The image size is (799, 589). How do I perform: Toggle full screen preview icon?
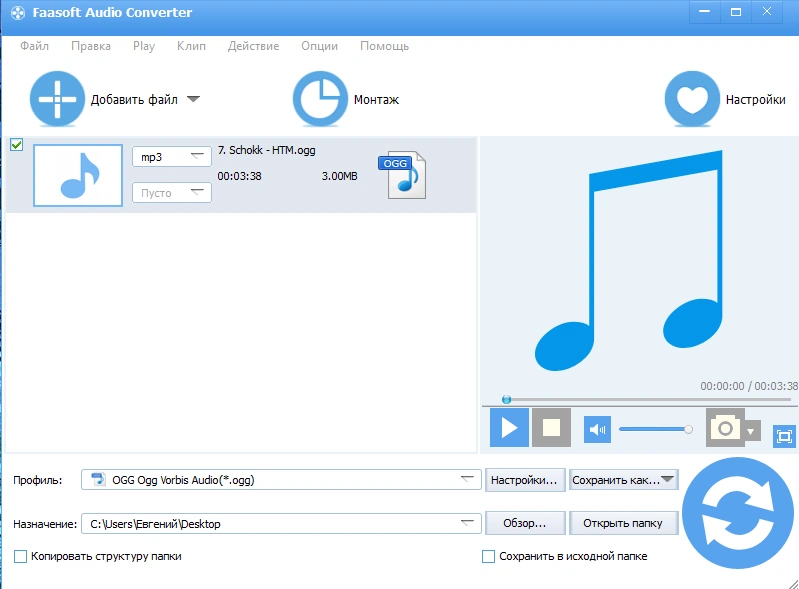click(x=784, y=436)
